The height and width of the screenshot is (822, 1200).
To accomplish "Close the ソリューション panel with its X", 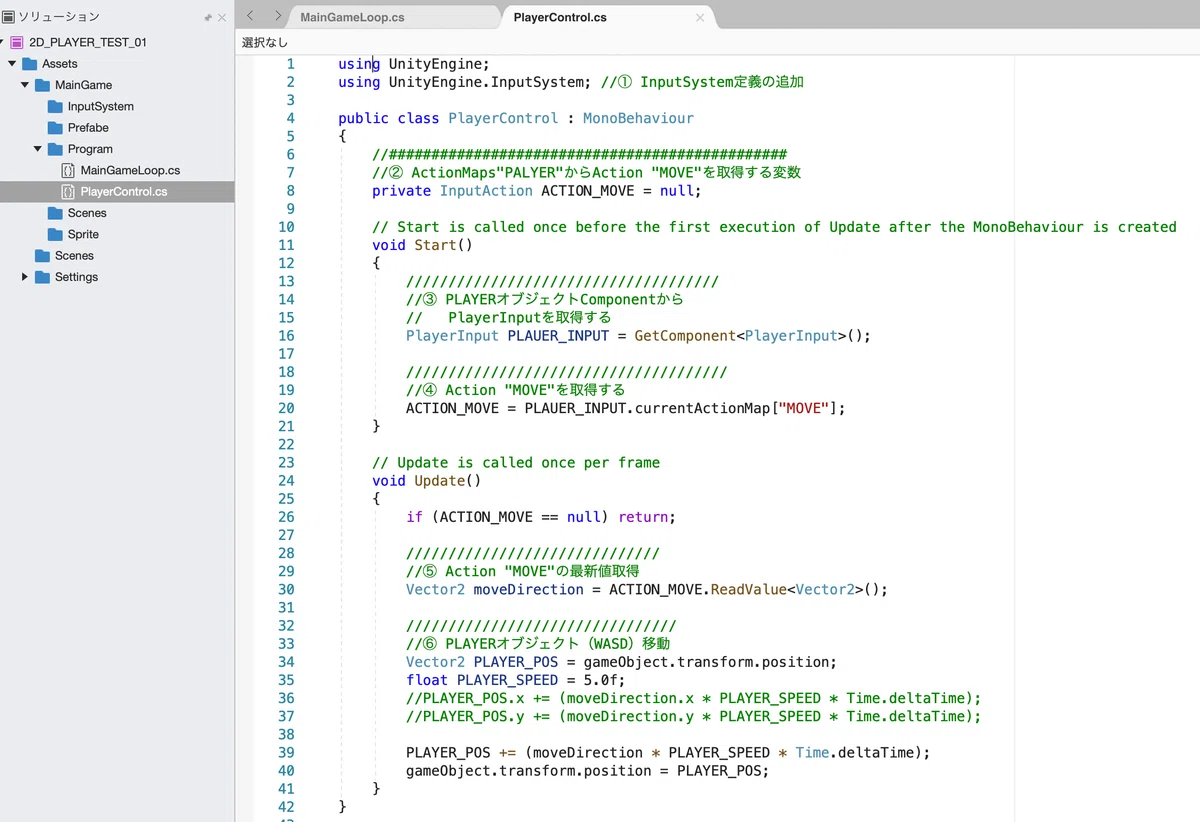I will [222, 18].
